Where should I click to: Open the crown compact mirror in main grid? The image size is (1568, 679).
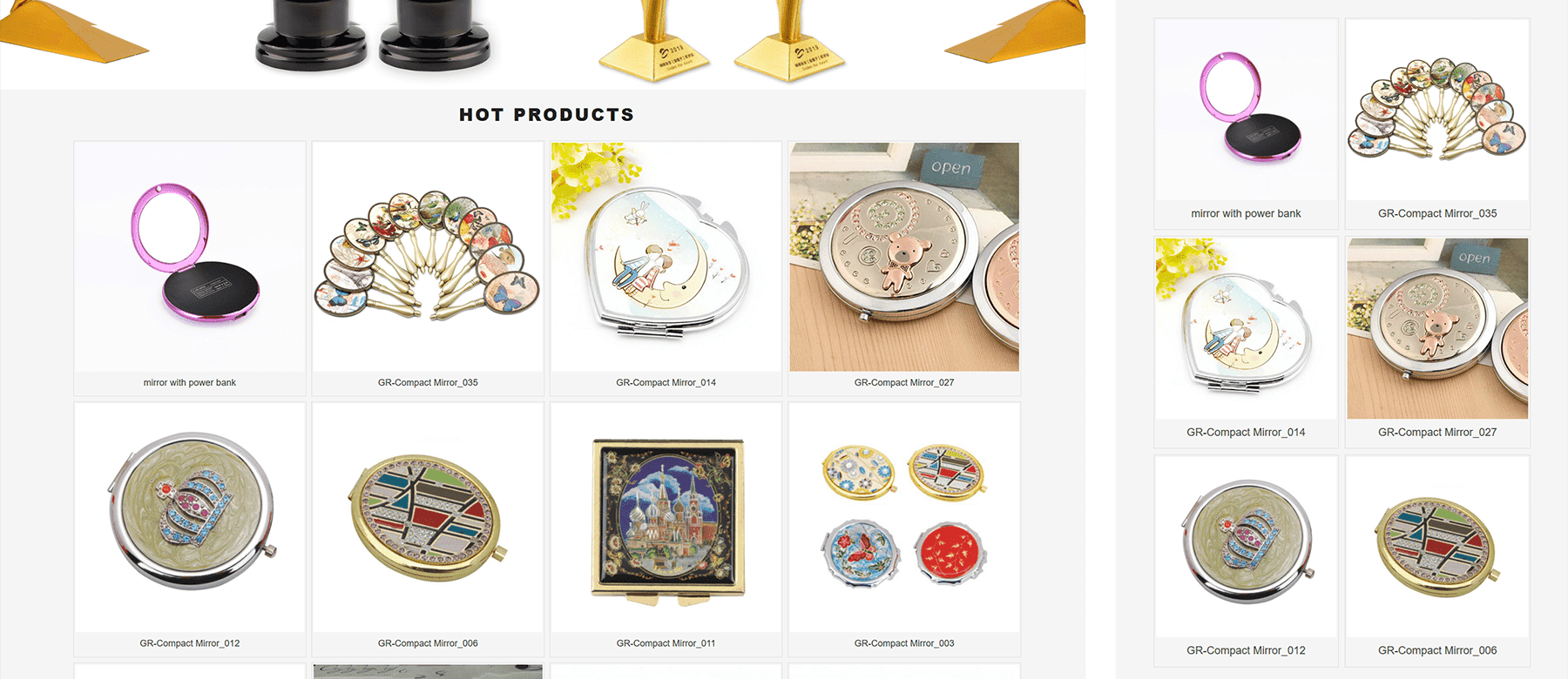[190, 518]
